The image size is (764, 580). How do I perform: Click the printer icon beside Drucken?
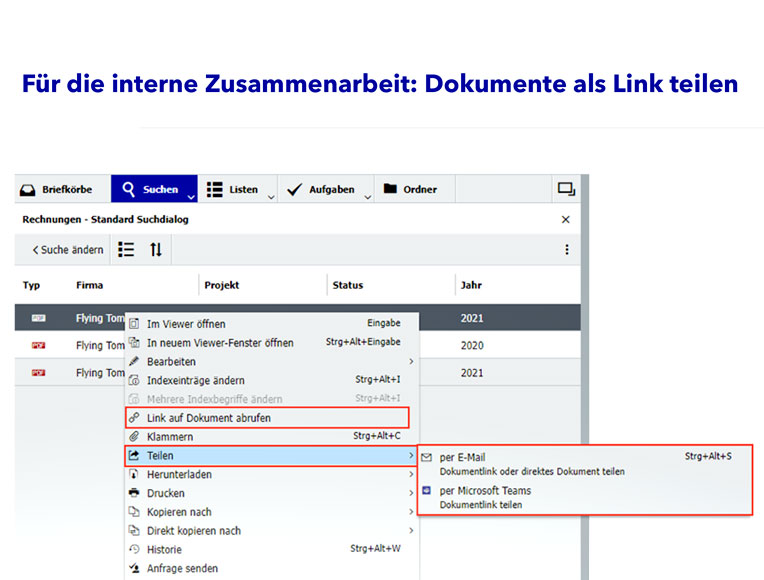point(134,493)
